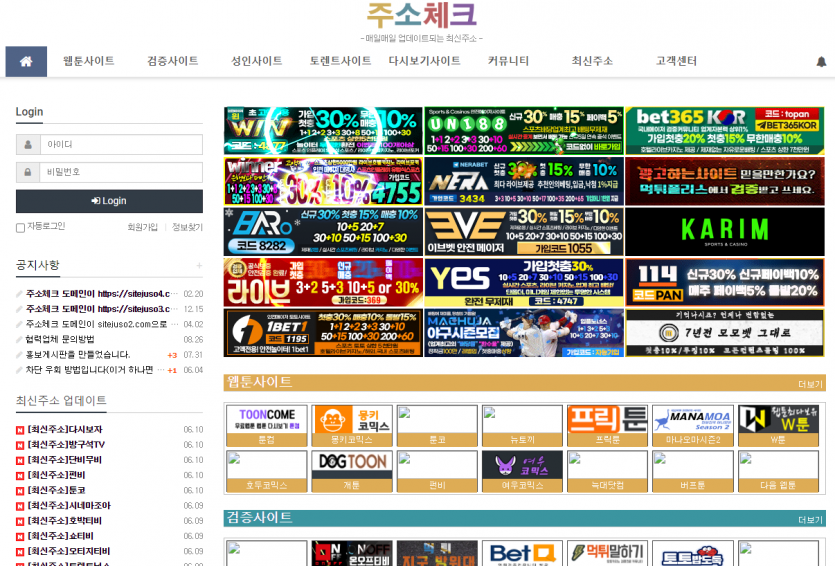Click the 주소체크 site logo
This screenshot has width=835, height=566.
point(421,15)
